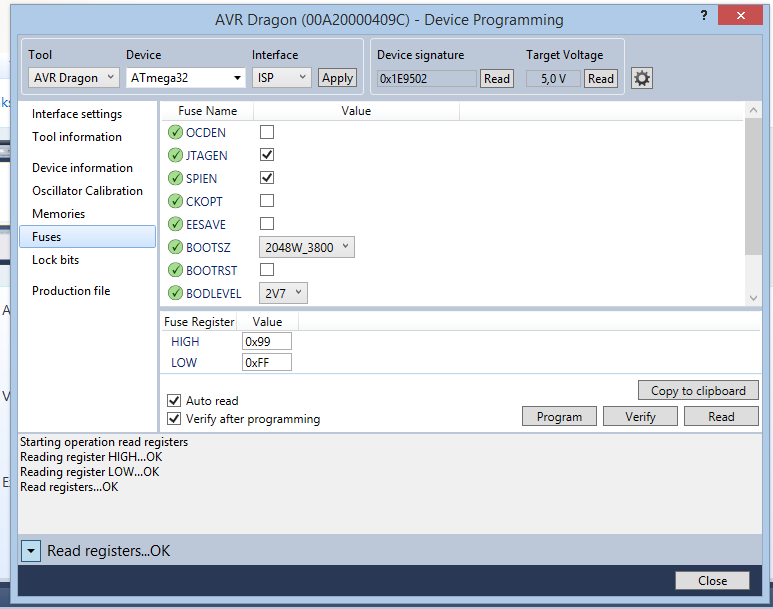Collapse the status log with arrow button
The image size is (773, 609).
[31, 551]
